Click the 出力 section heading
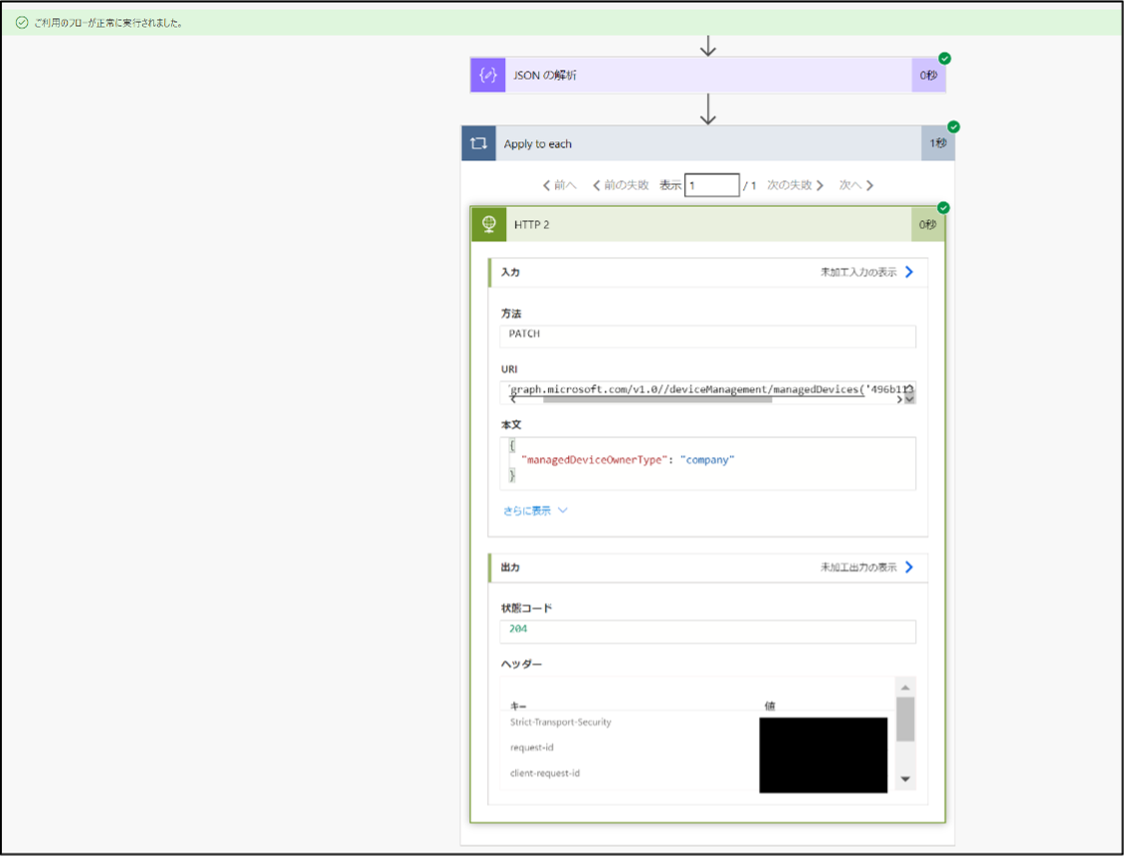The width and height of the screenshot is (1124, 856). [x=510, y=567]
